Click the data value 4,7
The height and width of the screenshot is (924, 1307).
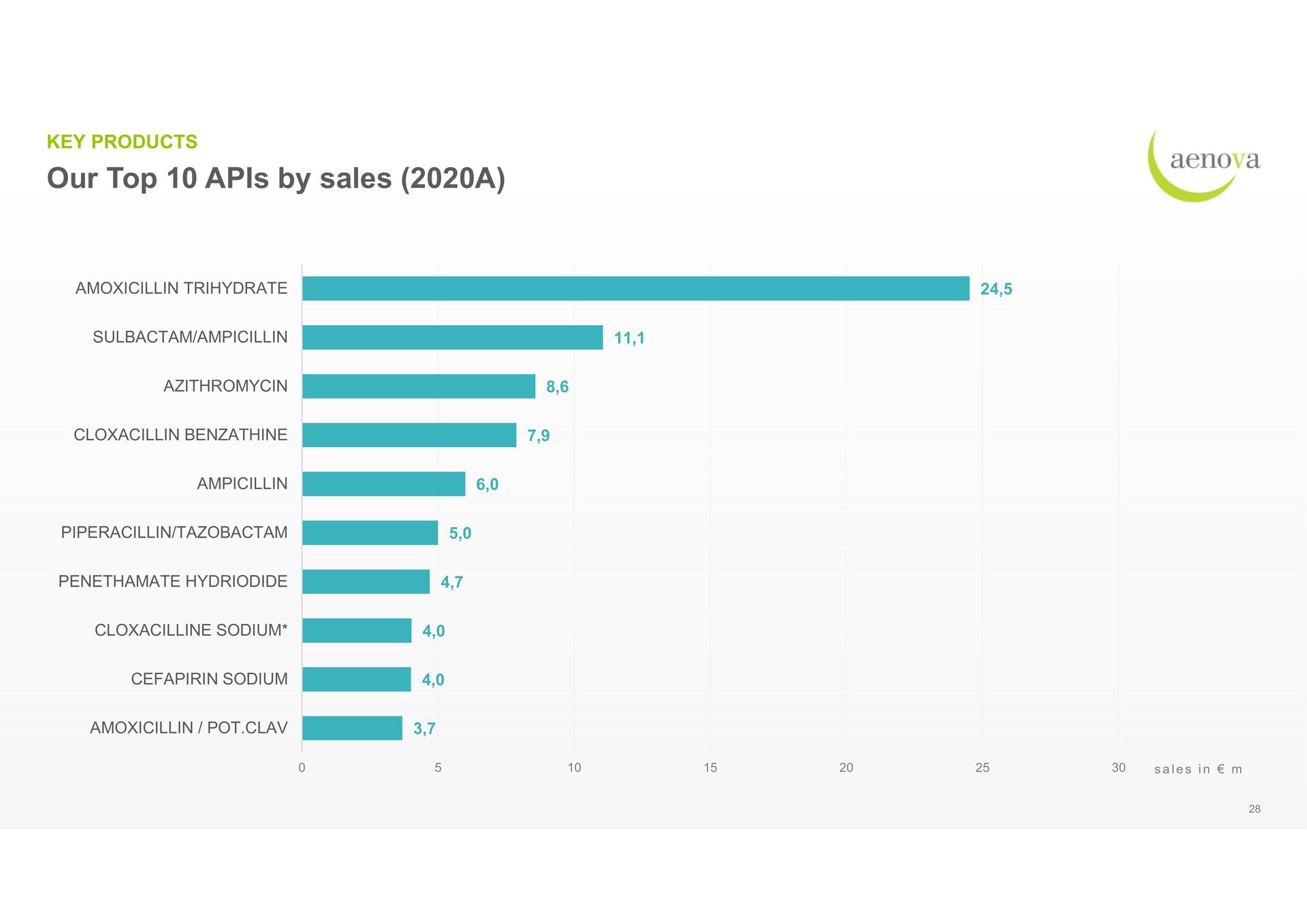[452, 582]
